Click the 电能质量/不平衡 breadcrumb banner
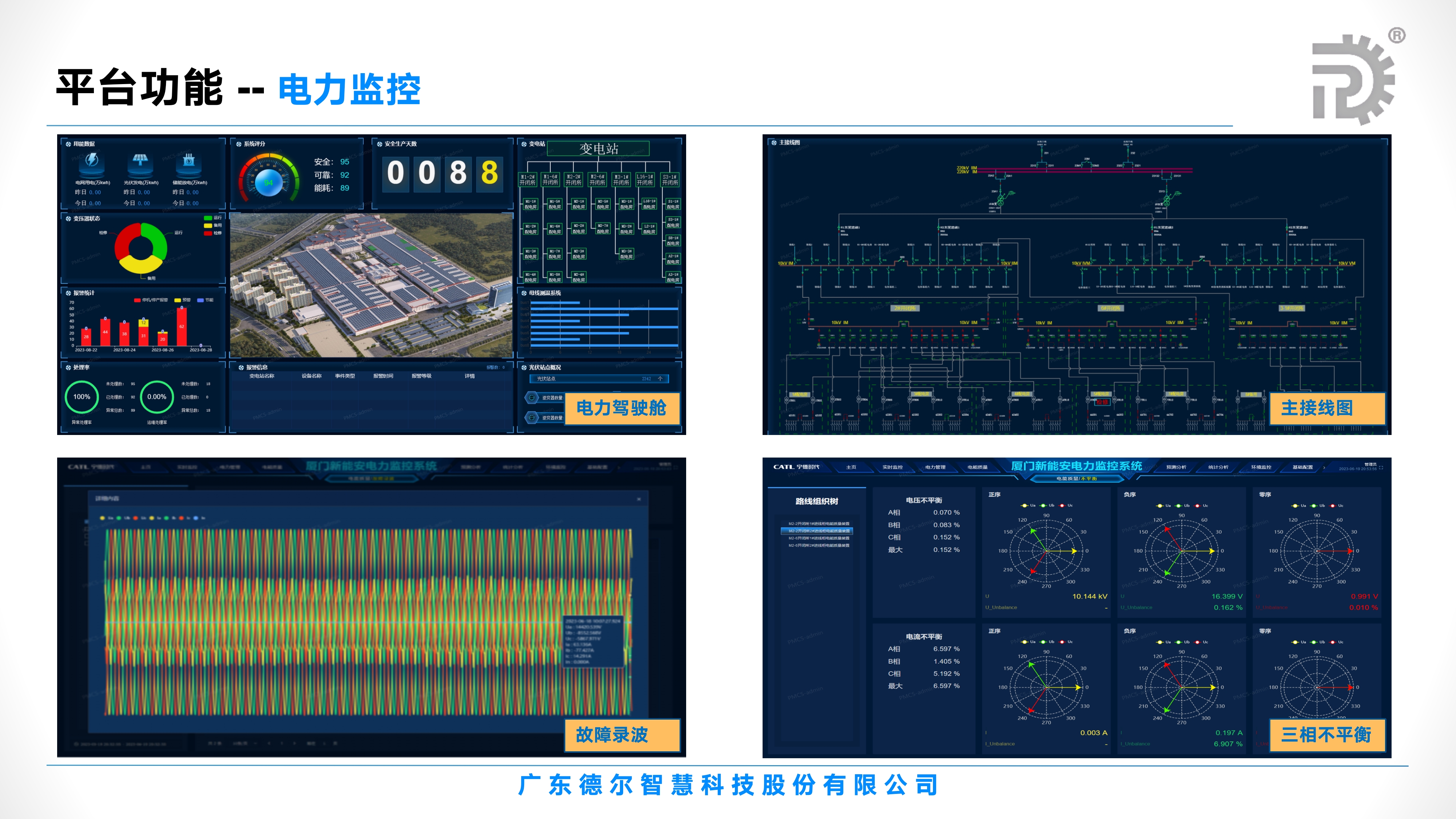The image size is (1456, 819). (x=1077, y=479)
